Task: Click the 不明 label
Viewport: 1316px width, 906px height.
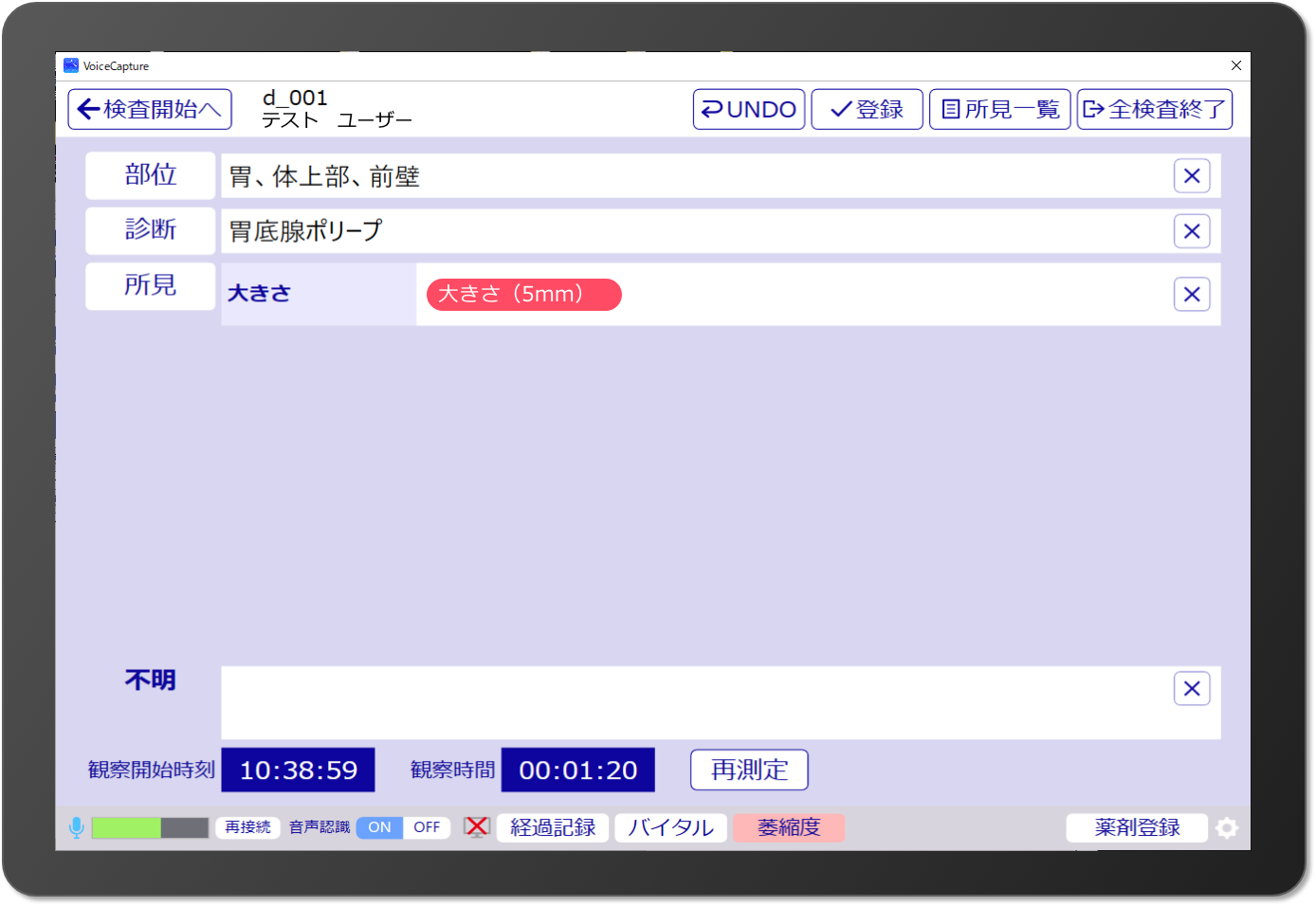Action: coord(150,680)
